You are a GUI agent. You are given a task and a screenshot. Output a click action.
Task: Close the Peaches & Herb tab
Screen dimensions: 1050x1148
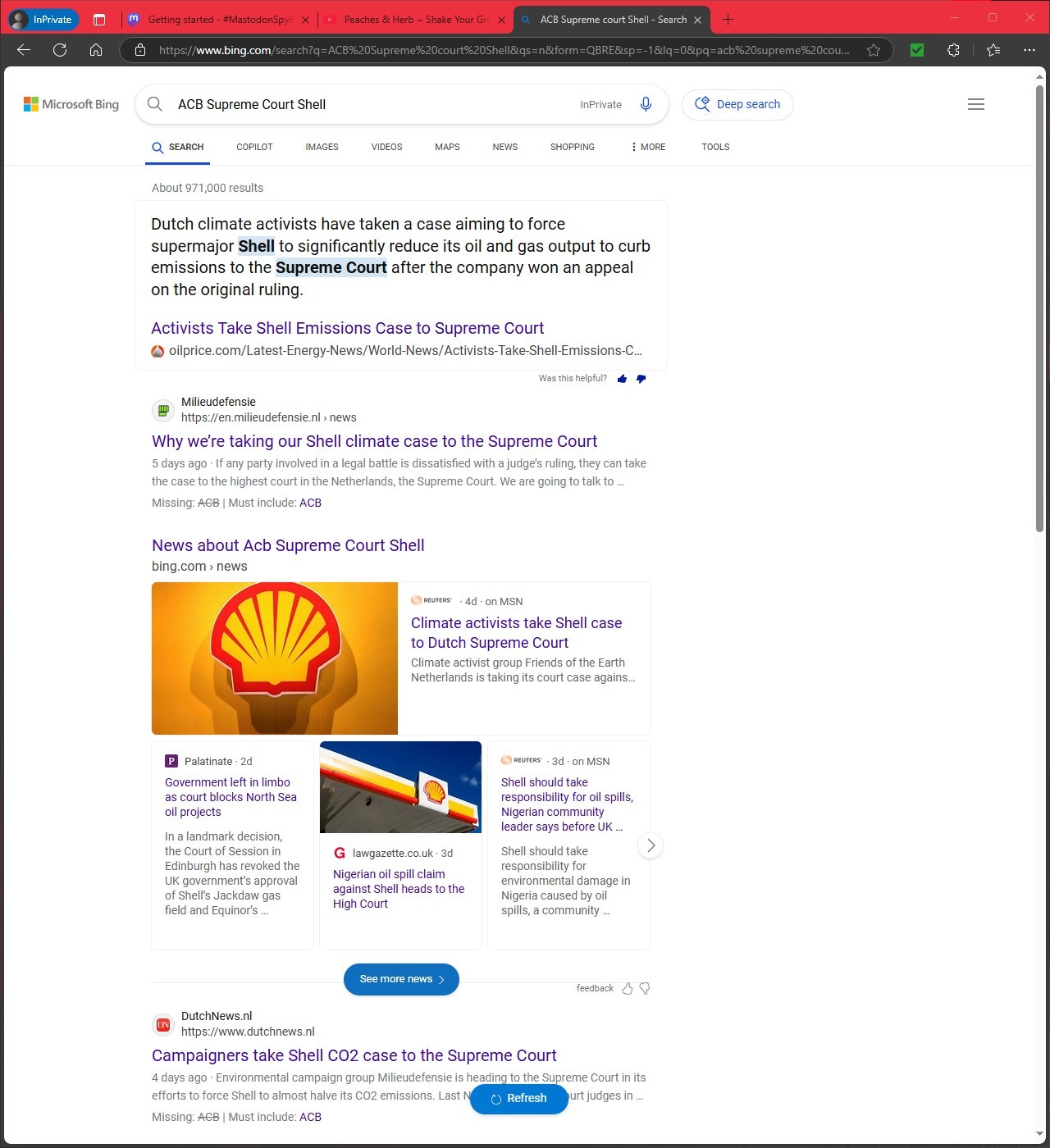501,20
